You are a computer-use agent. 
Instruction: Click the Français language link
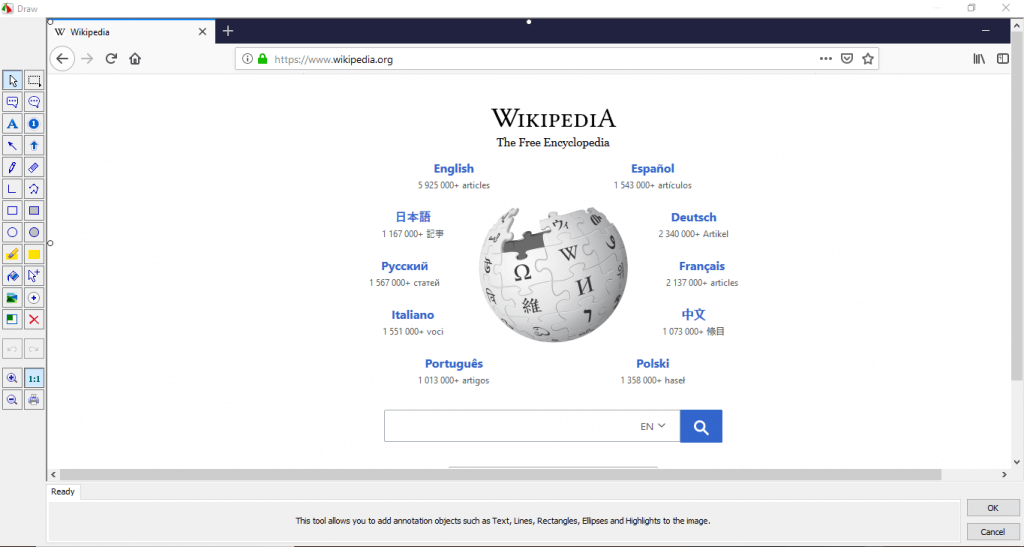(x=702, y=266)
